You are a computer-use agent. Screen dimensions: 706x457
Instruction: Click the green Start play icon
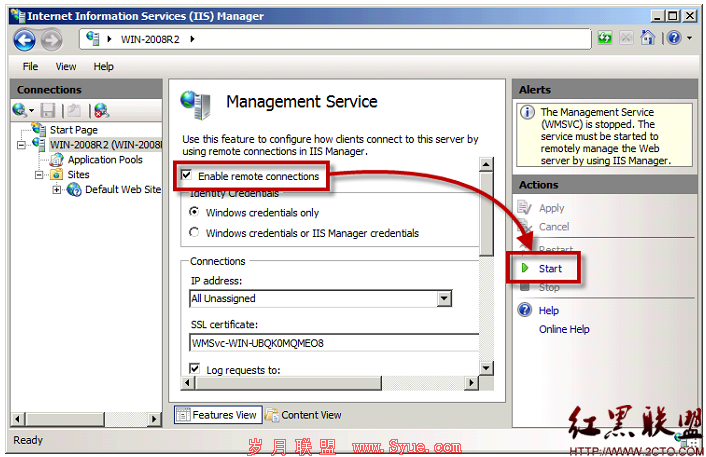tap(525, 268)
